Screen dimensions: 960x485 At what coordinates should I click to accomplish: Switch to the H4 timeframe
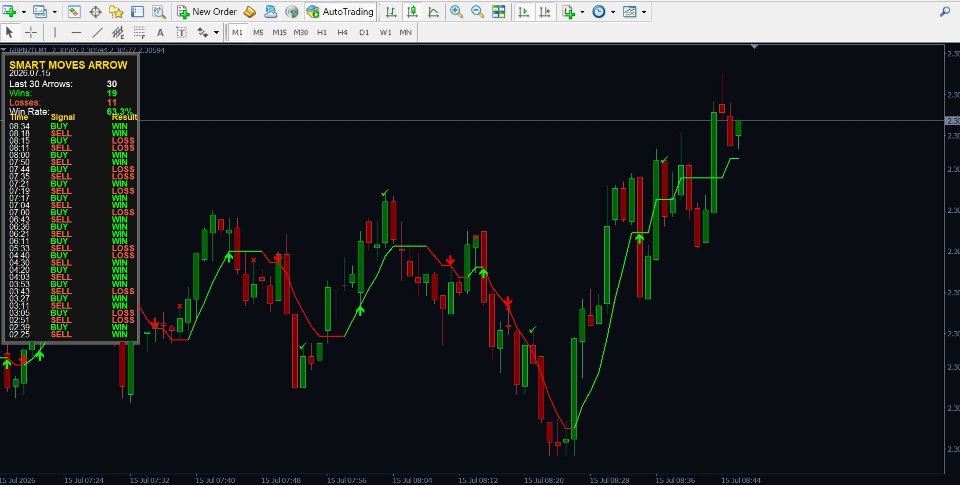click(343, 32)
